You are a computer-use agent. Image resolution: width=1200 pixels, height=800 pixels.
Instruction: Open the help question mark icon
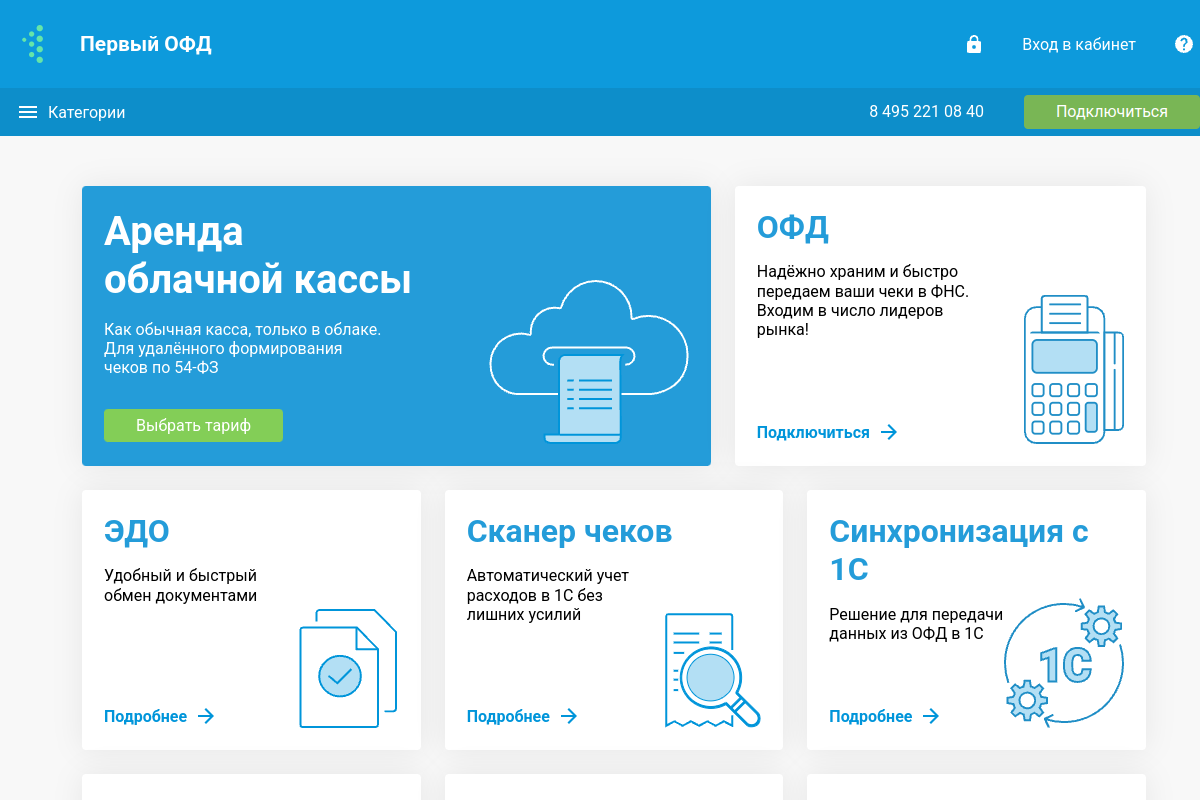tap(1184, 44)
